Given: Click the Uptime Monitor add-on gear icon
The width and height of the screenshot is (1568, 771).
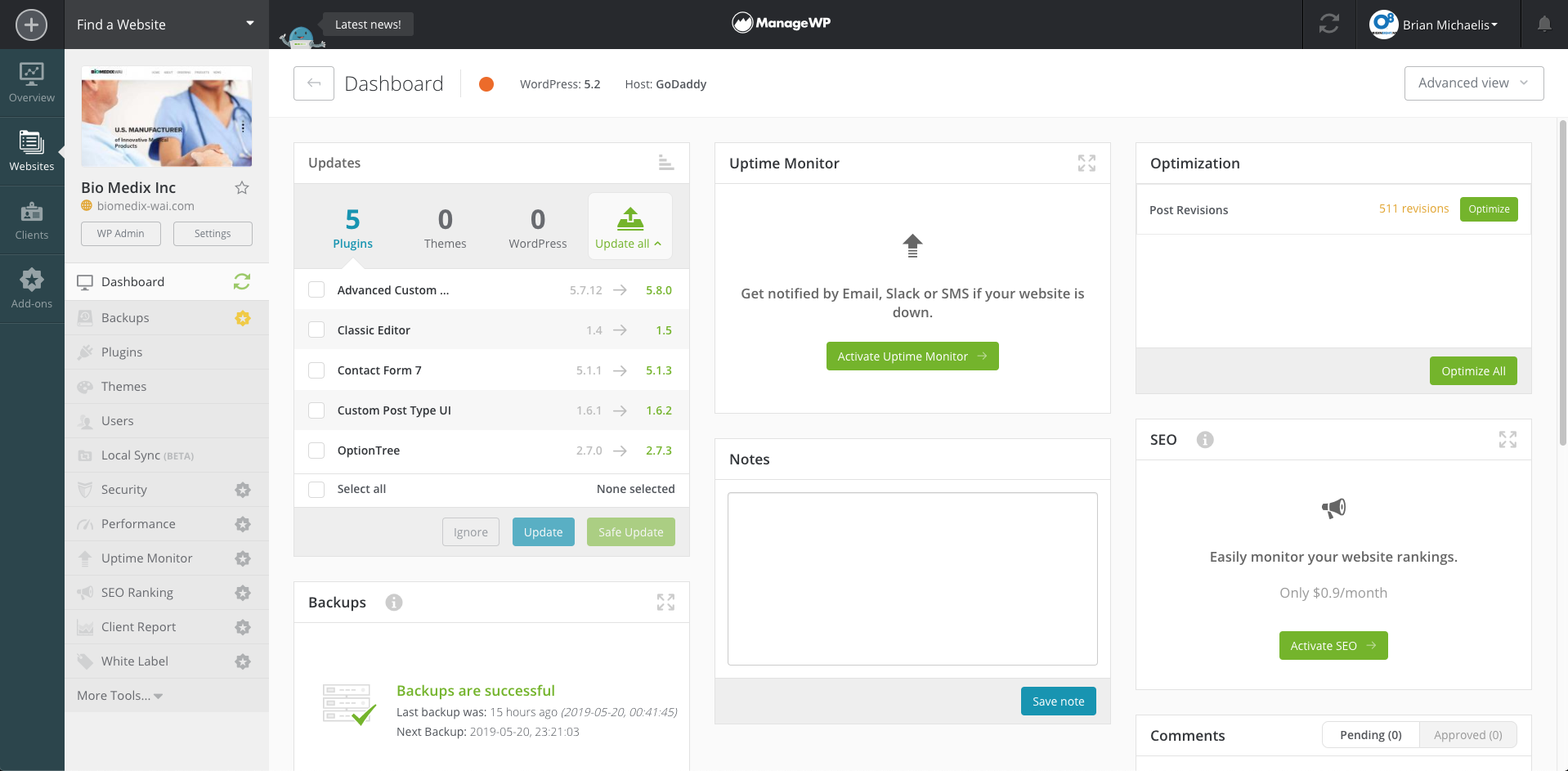Looking at the screenshot, I should coord(243,558).
